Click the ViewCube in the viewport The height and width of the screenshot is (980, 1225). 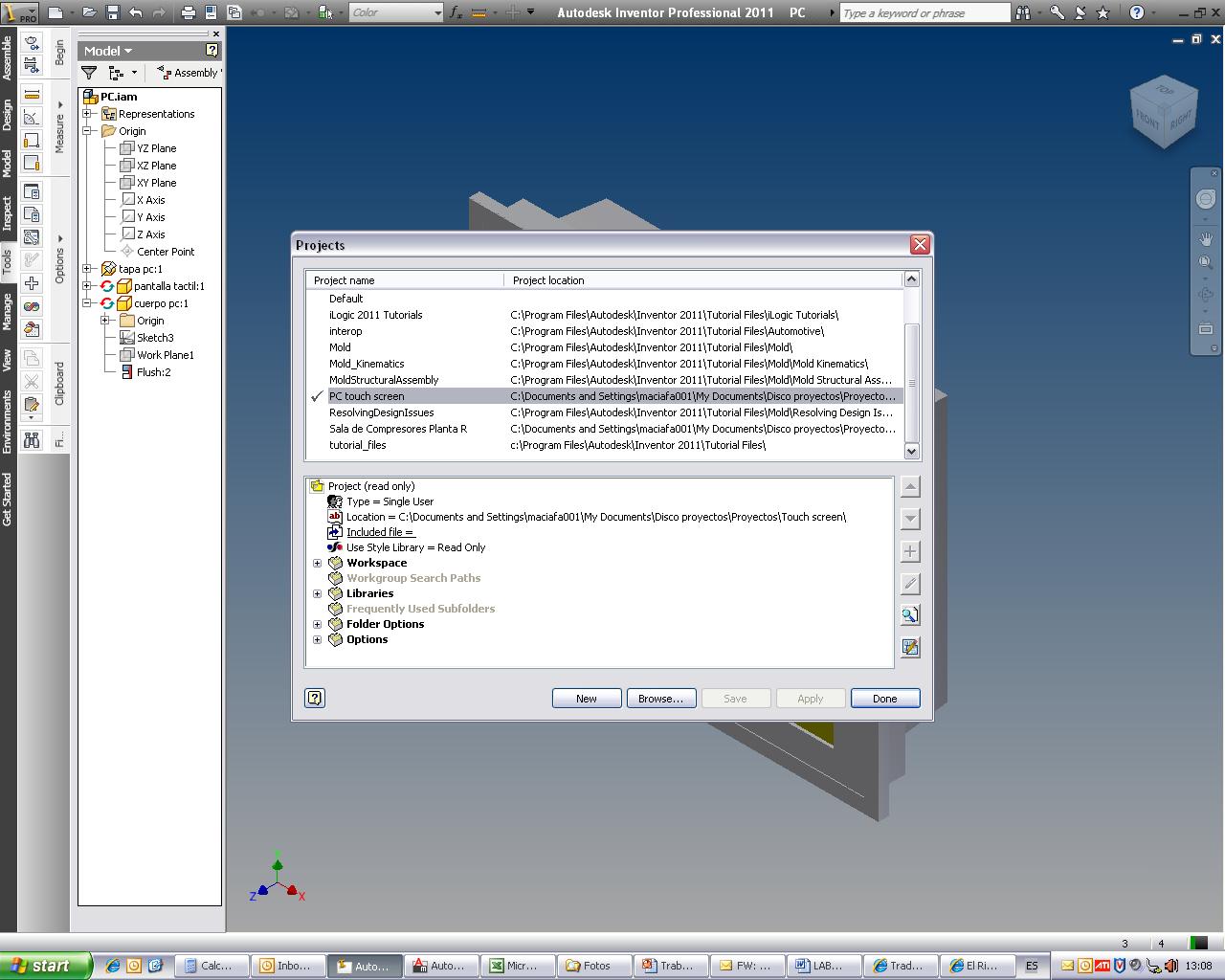tap(1163, 112)
